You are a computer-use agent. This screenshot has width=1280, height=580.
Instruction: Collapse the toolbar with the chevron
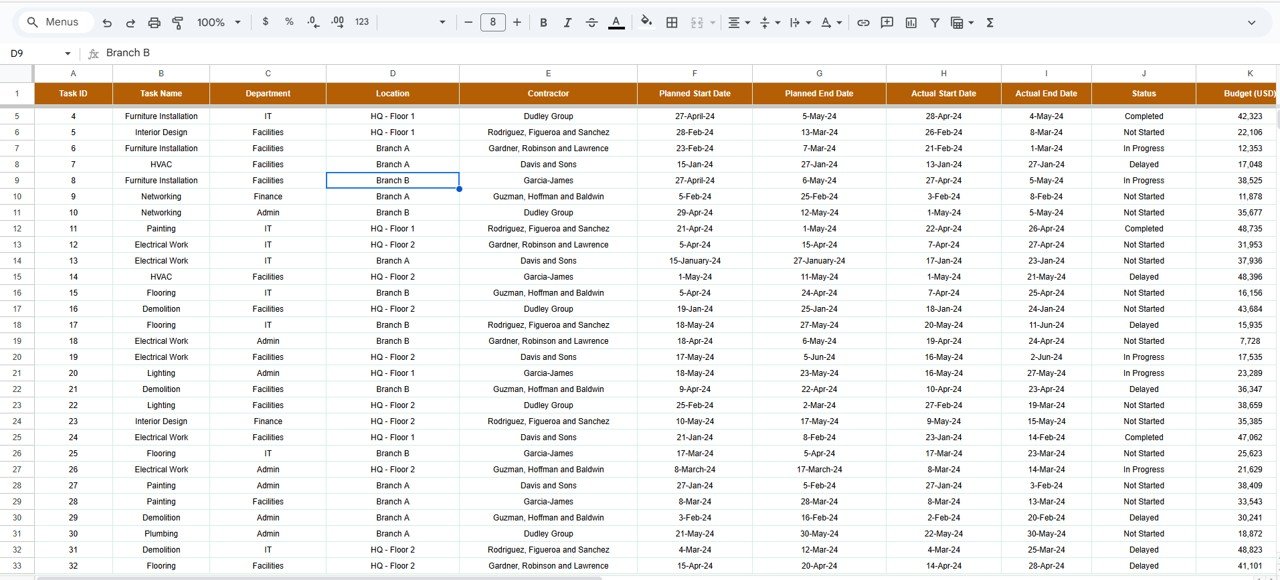(x=1251, y=22)
